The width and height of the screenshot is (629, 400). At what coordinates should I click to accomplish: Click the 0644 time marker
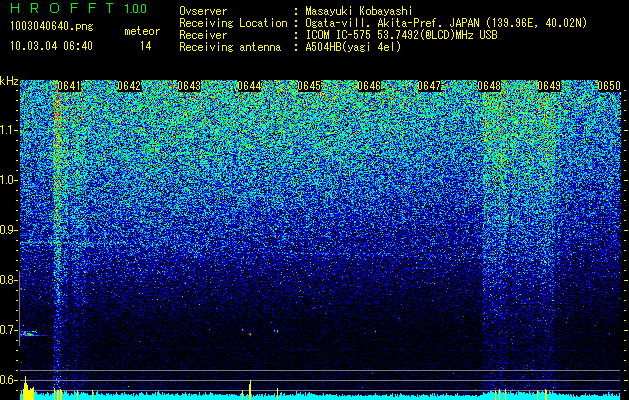[x=249, y=86]
